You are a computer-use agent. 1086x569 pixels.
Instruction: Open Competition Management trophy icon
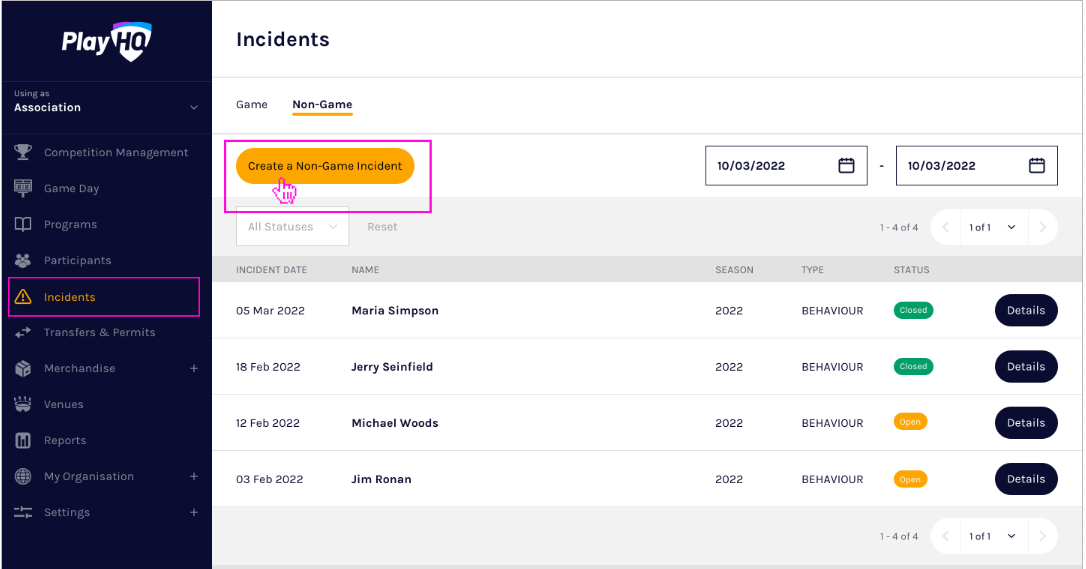[x=23, y=152]
